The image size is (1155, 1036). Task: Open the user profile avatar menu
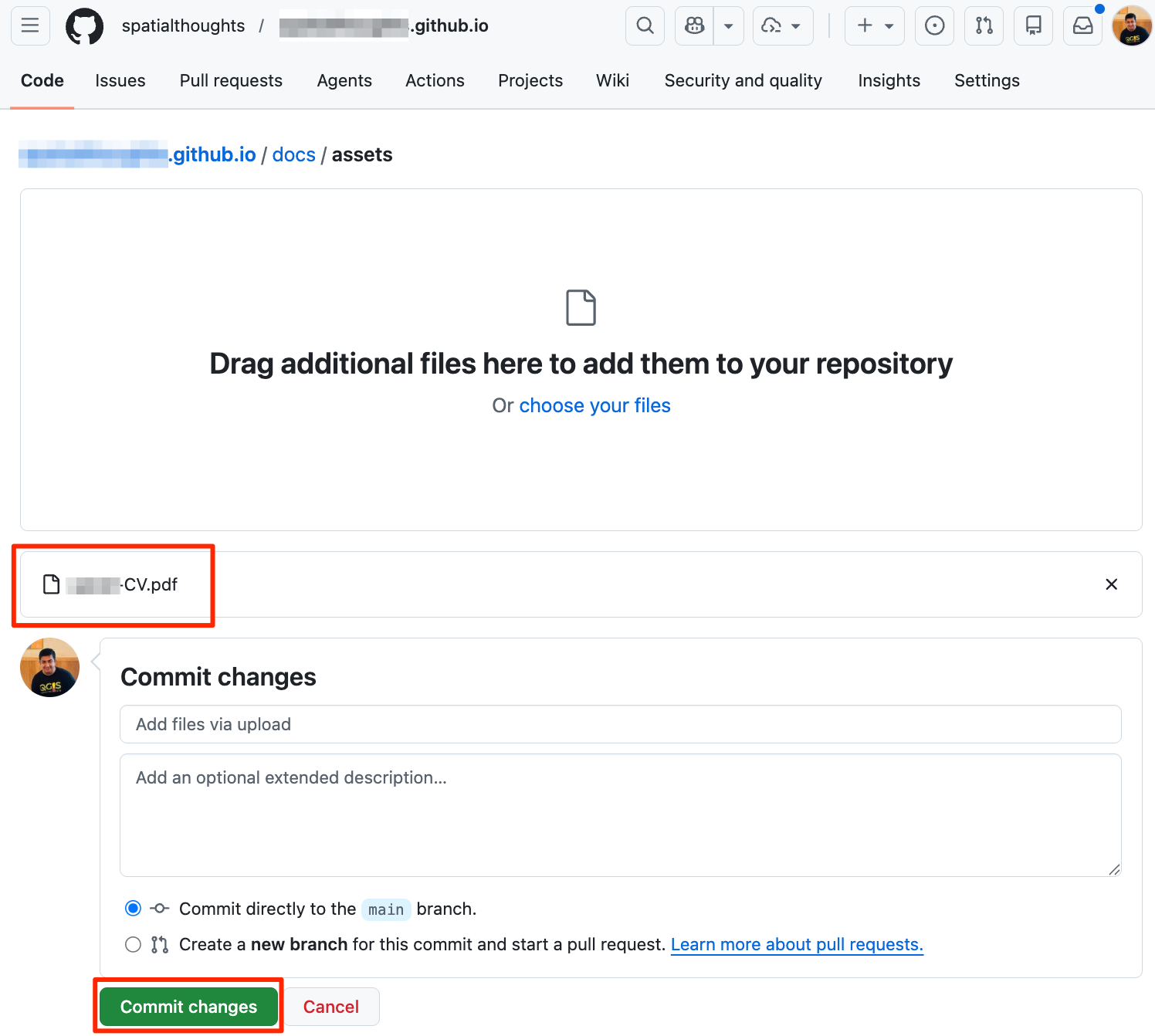(x=1131, y=26)
